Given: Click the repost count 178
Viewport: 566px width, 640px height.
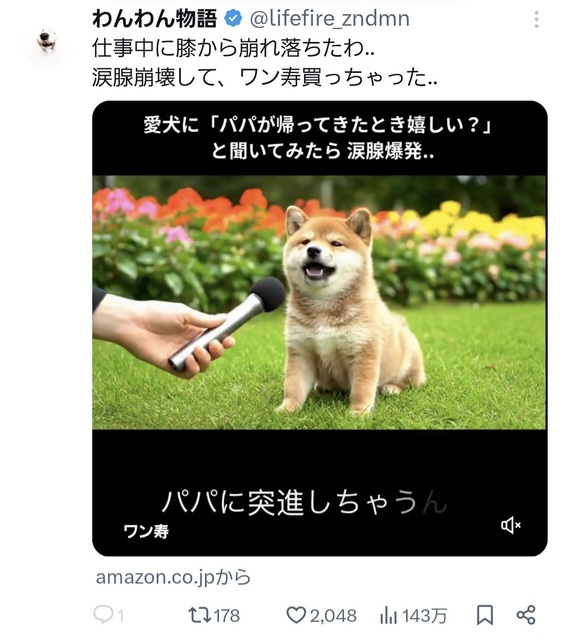Looking at the screenshot, I should point(226,616).
